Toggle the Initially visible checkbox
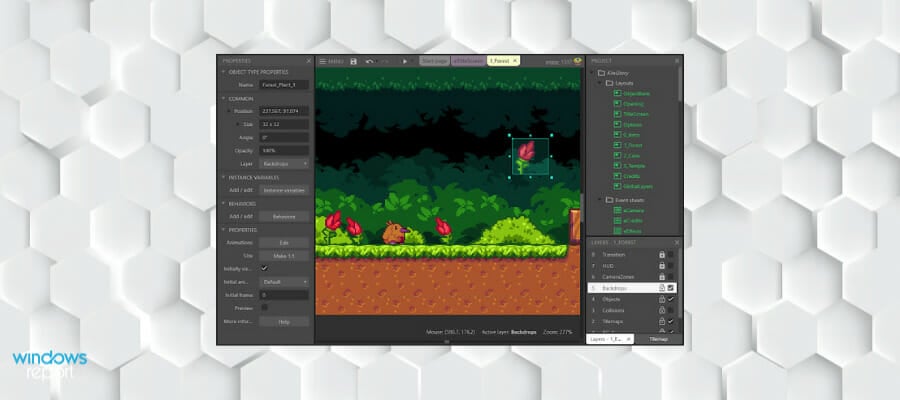The height and width of the screenshot is (400, 900). 264,268
